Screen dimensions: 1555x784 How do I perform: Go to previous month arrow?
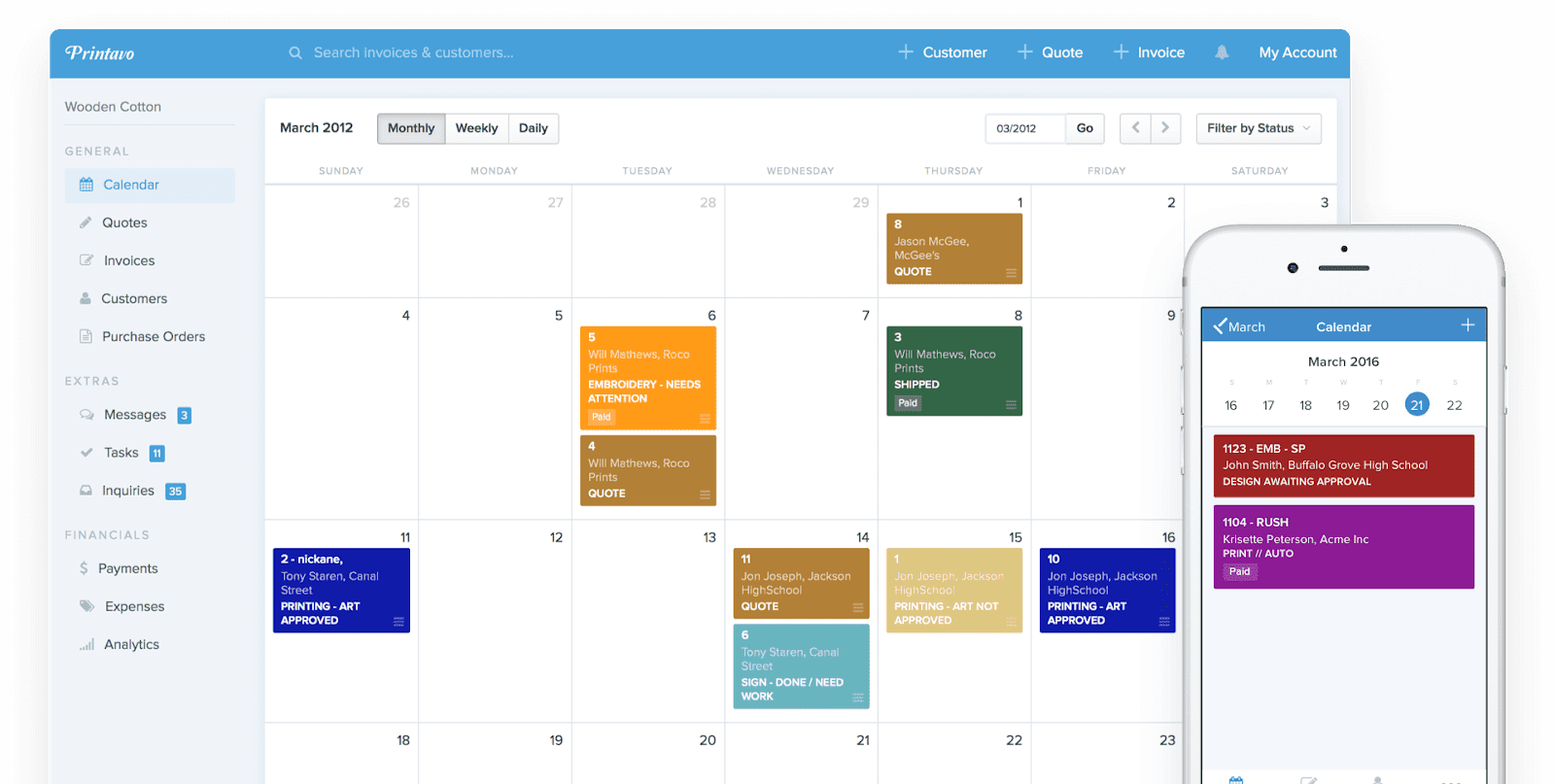point(1135,128)
